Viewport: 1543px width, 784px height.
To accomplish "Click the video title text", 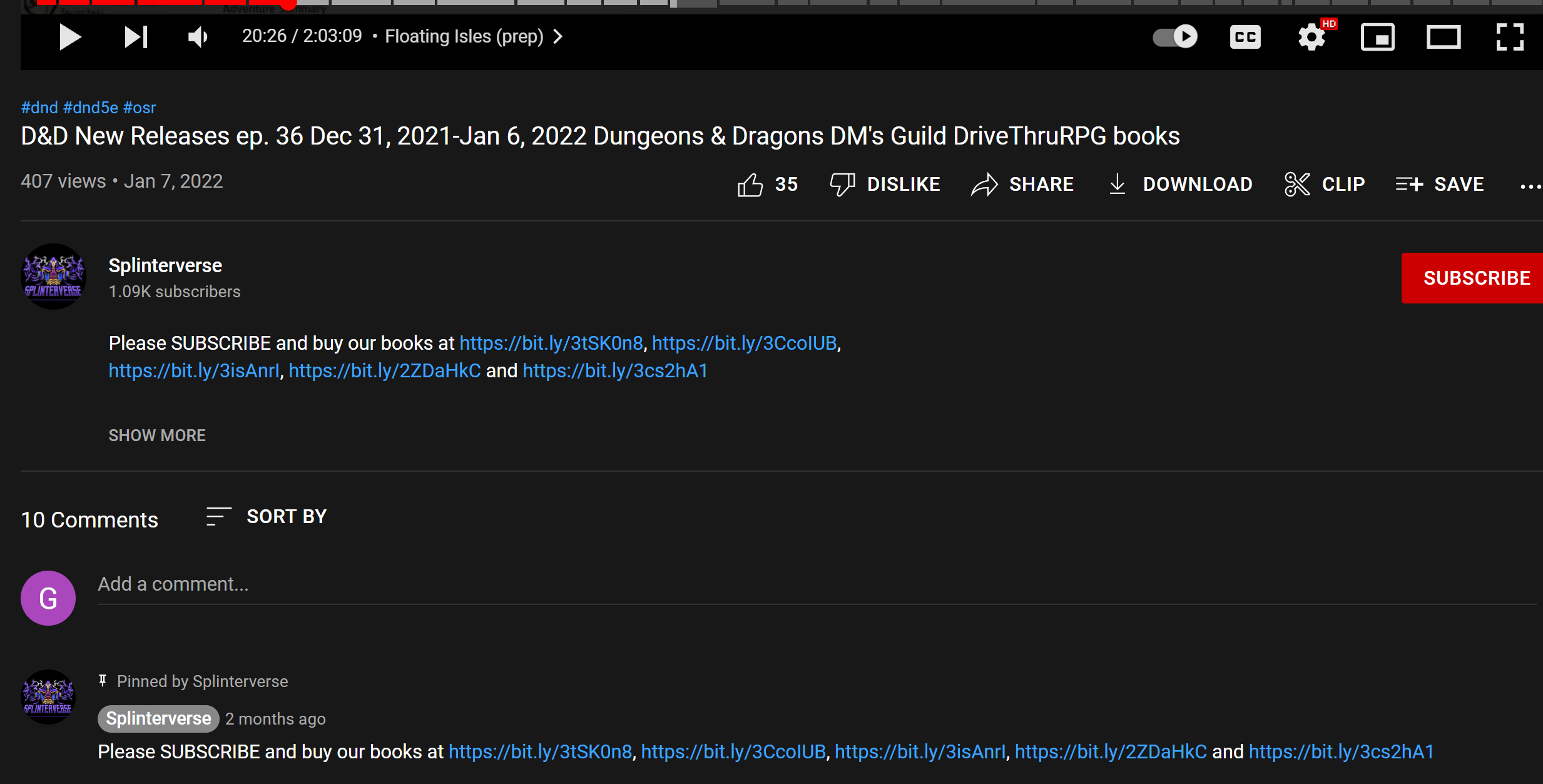I will pos(601,136).
